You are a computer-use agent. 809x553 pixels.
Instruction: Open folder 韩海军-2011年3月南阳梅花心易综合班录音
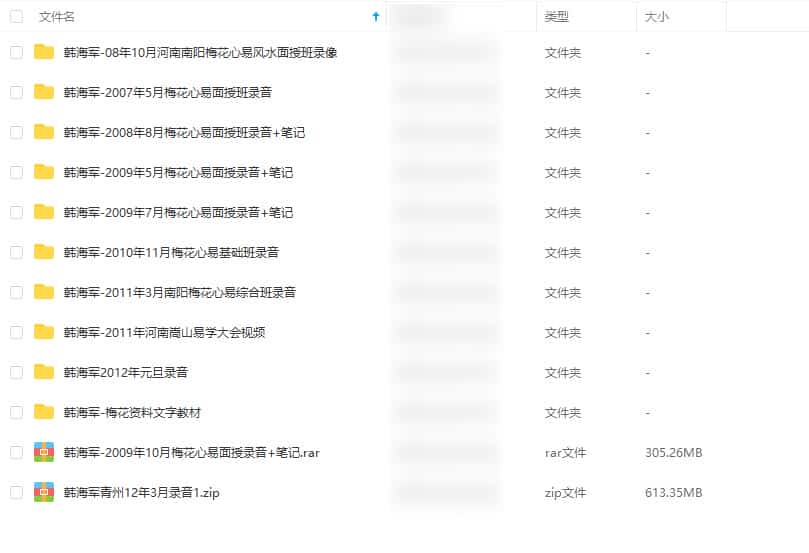179,292
